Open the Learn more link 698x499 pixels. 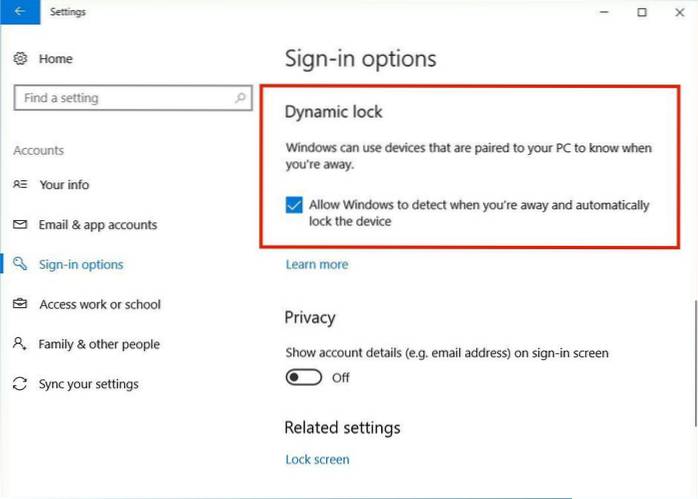317,265
